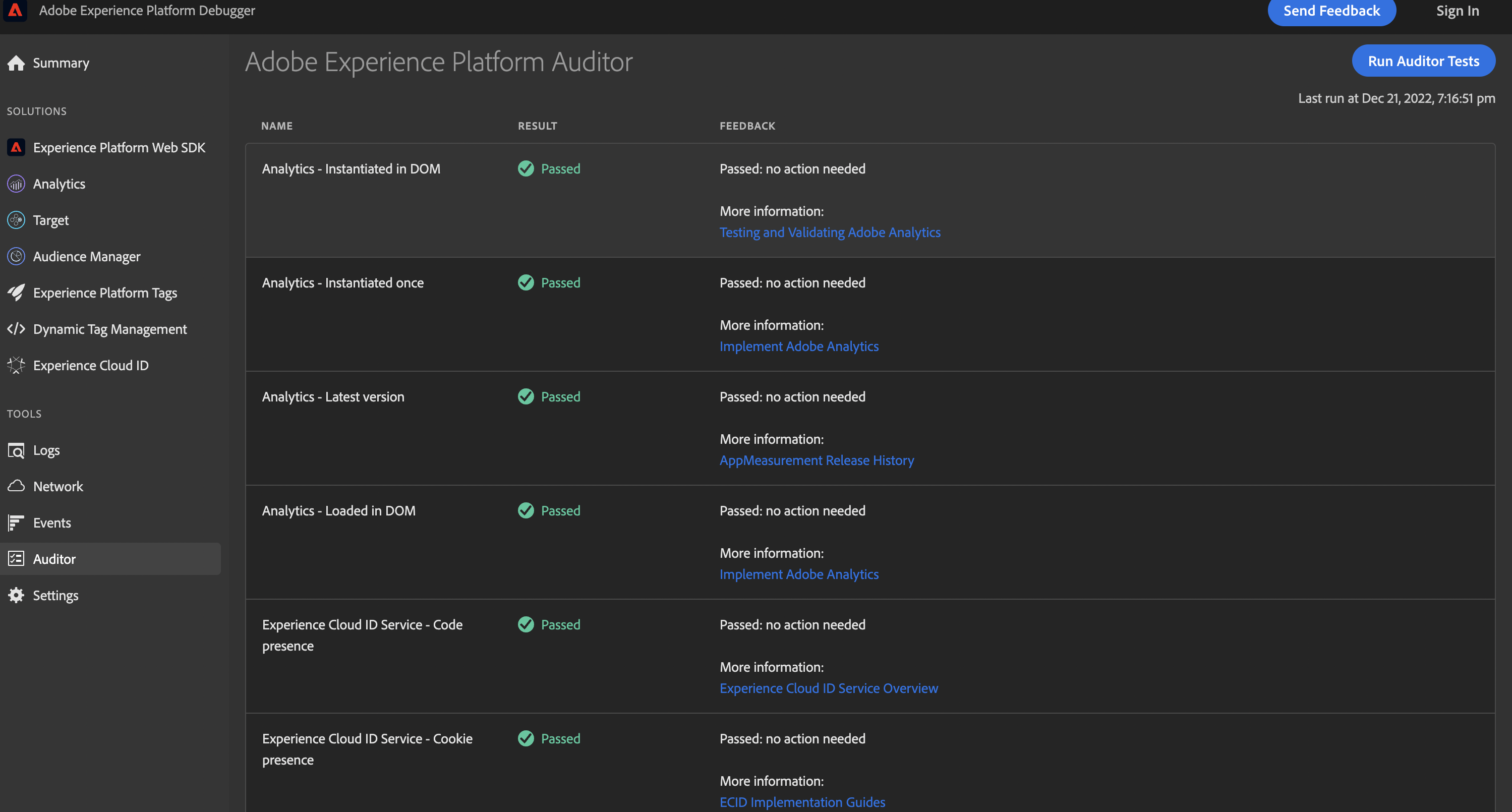Open the ECID Implementation Guides link

click(x=802, y=801)
